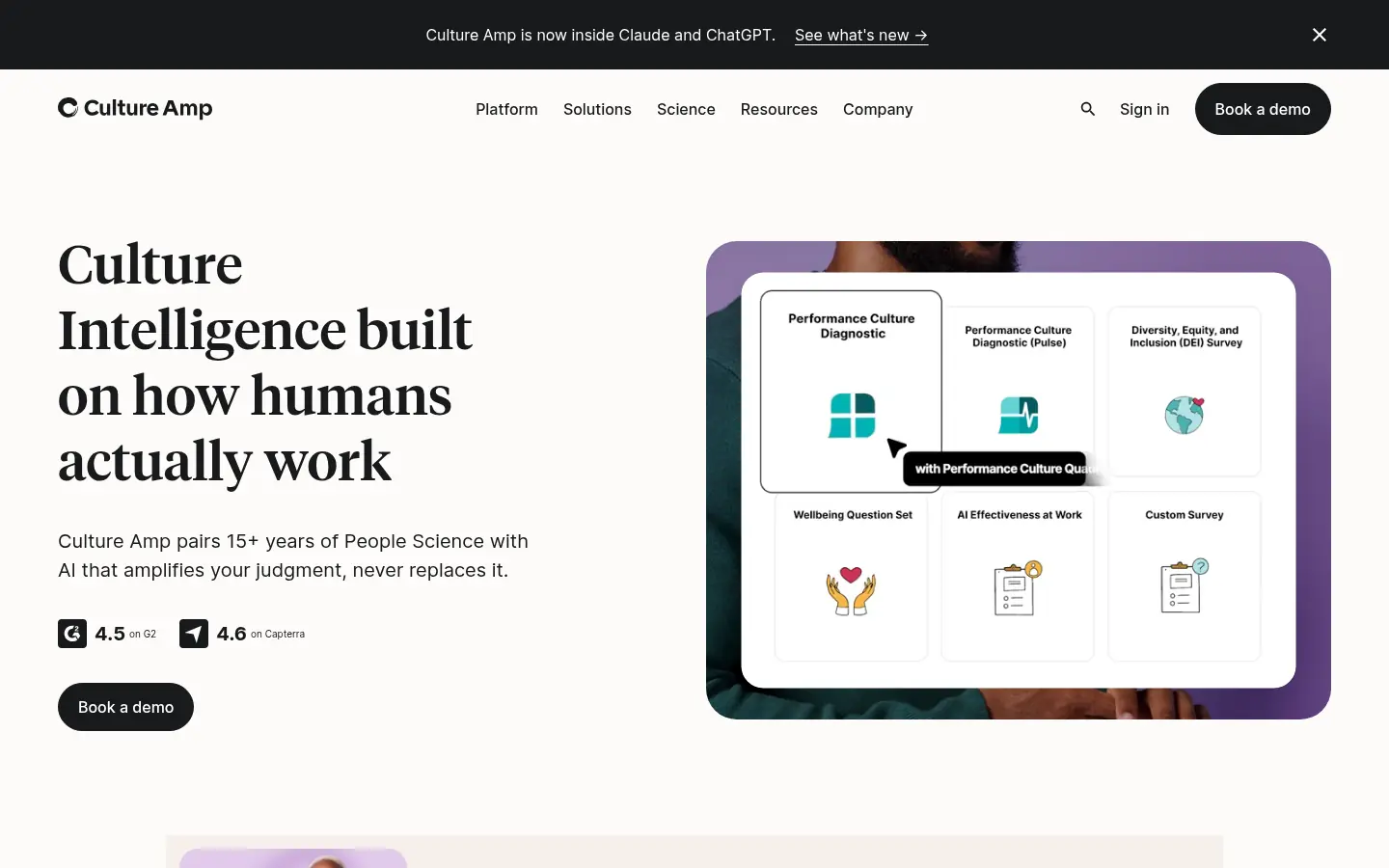This screenshot has height=868, width=1389.
Task: Click the Capterra arrow logo icon
Action: click(194, 634)
